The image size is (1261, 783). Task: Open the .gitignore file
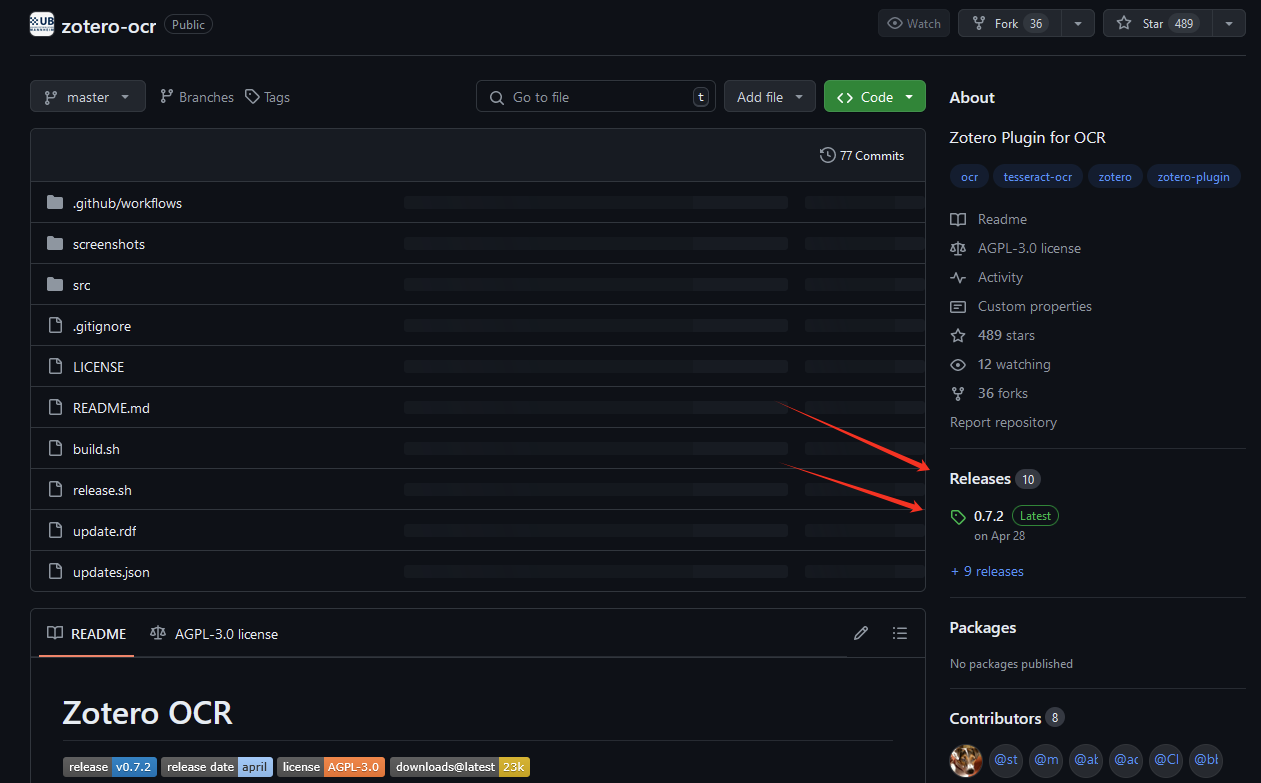[x=102, y=326]
